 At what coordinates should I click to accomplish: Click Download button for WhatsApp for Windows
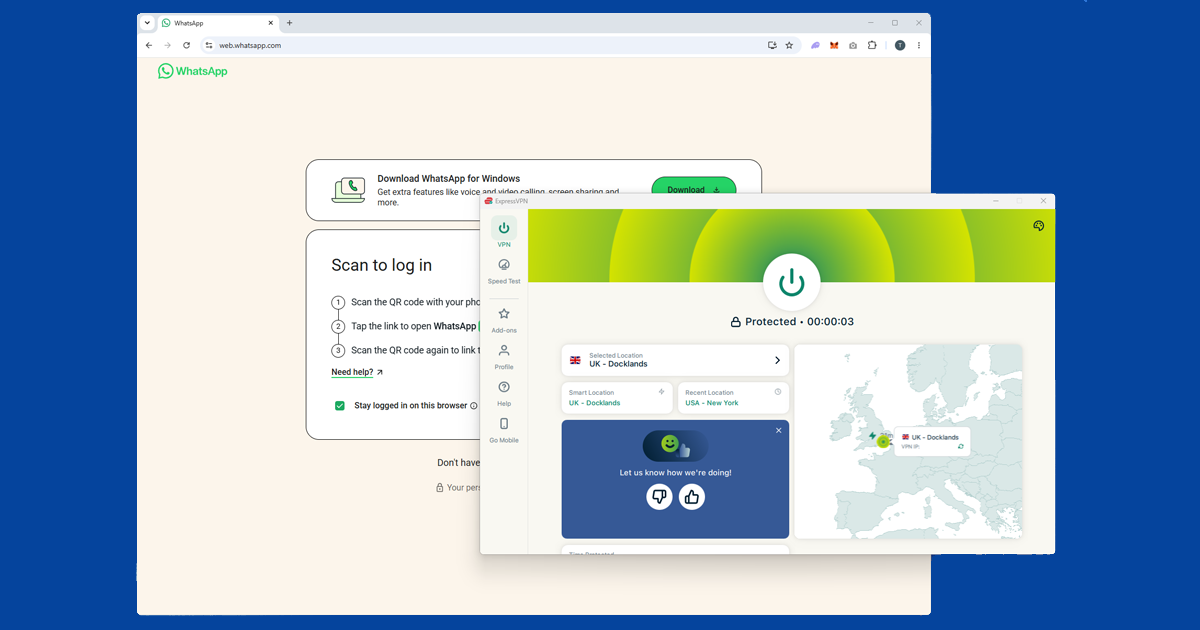pyautogui.click(x=694, y=190)
